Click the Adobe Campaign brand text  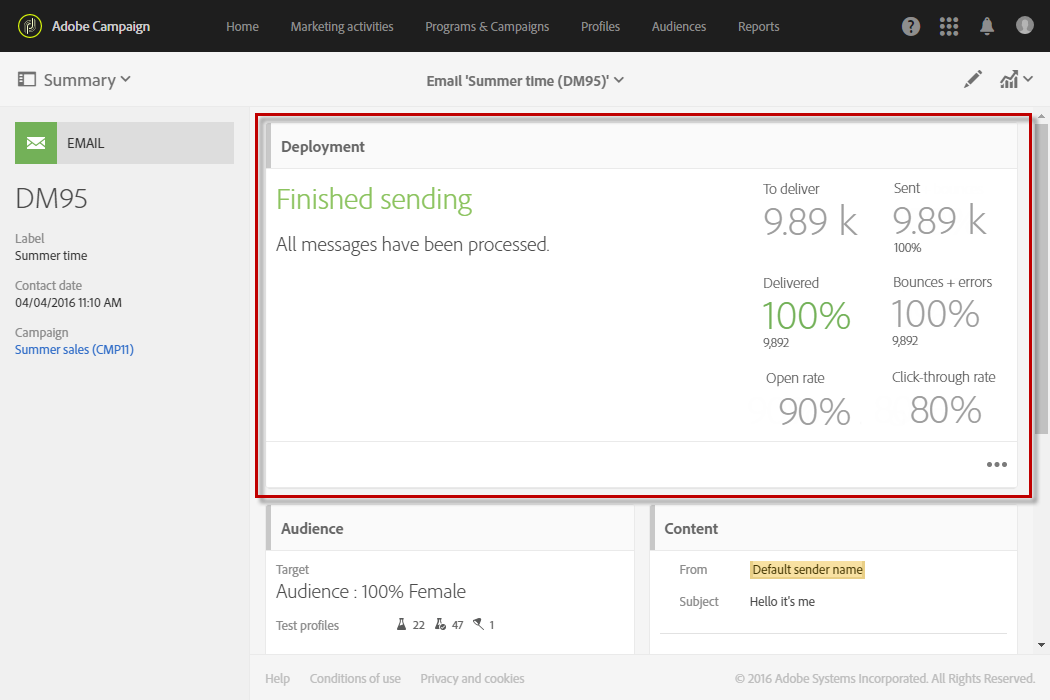[x=101, y=27]
